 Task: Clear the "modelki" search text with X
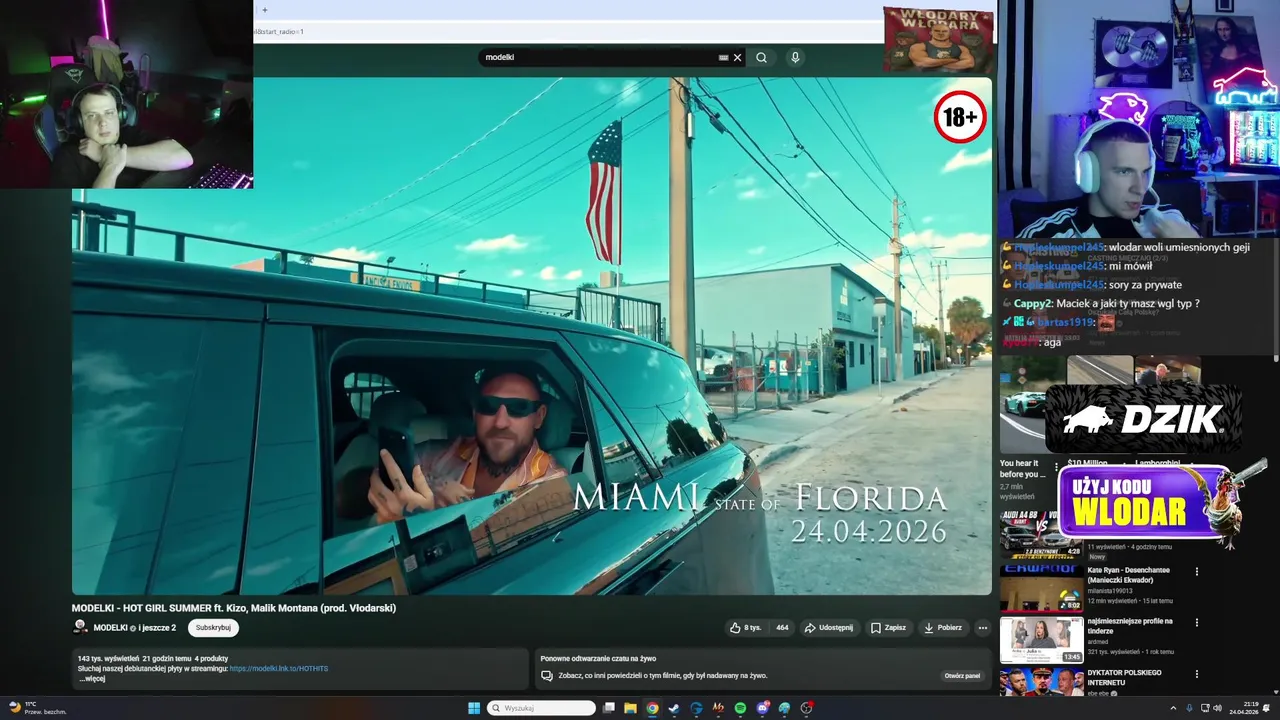738,58
